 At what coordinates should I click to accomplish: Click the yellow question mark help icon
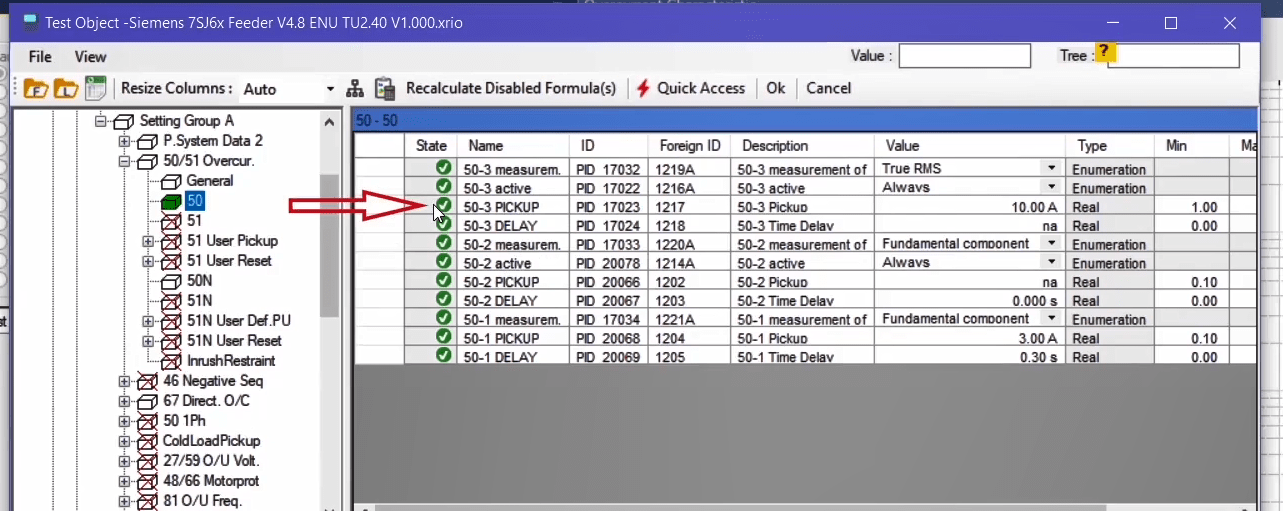point(1104,52)
